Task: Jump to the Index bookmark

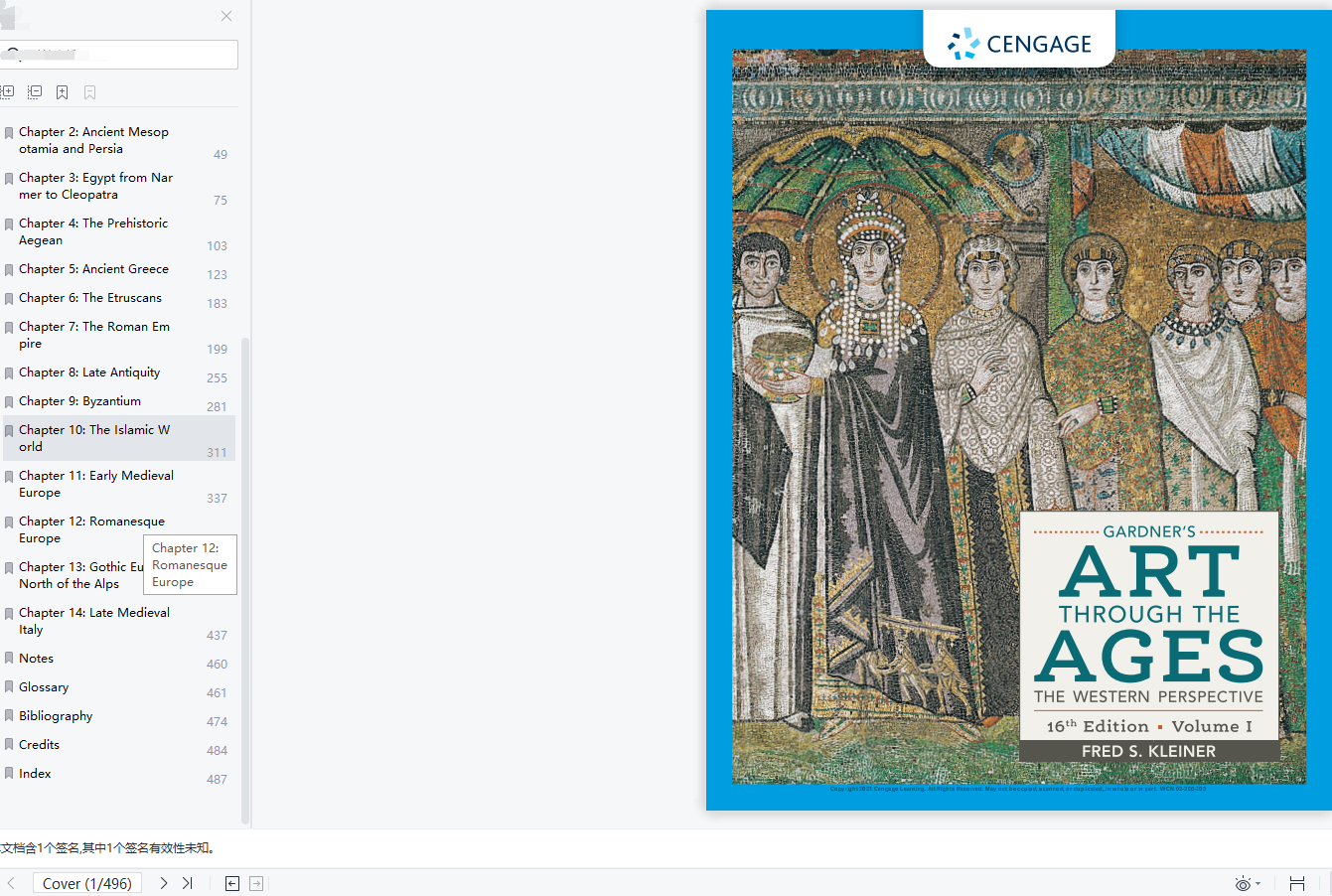Action: coord(35,774)
